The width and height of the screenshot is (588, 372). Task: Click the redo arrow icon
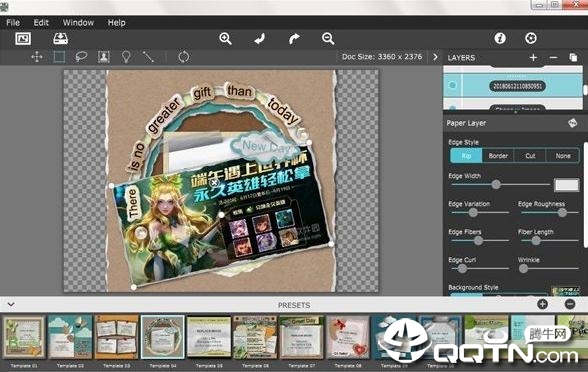[294, 39]
